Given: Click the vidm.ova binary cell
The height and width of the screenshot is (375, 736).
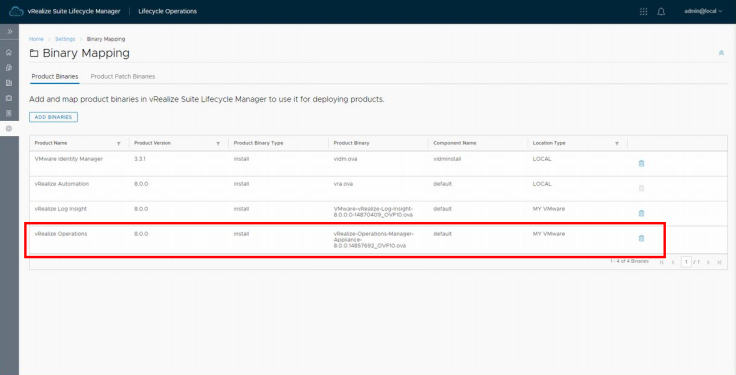Looking at the screenshot, I should point(345,159).
